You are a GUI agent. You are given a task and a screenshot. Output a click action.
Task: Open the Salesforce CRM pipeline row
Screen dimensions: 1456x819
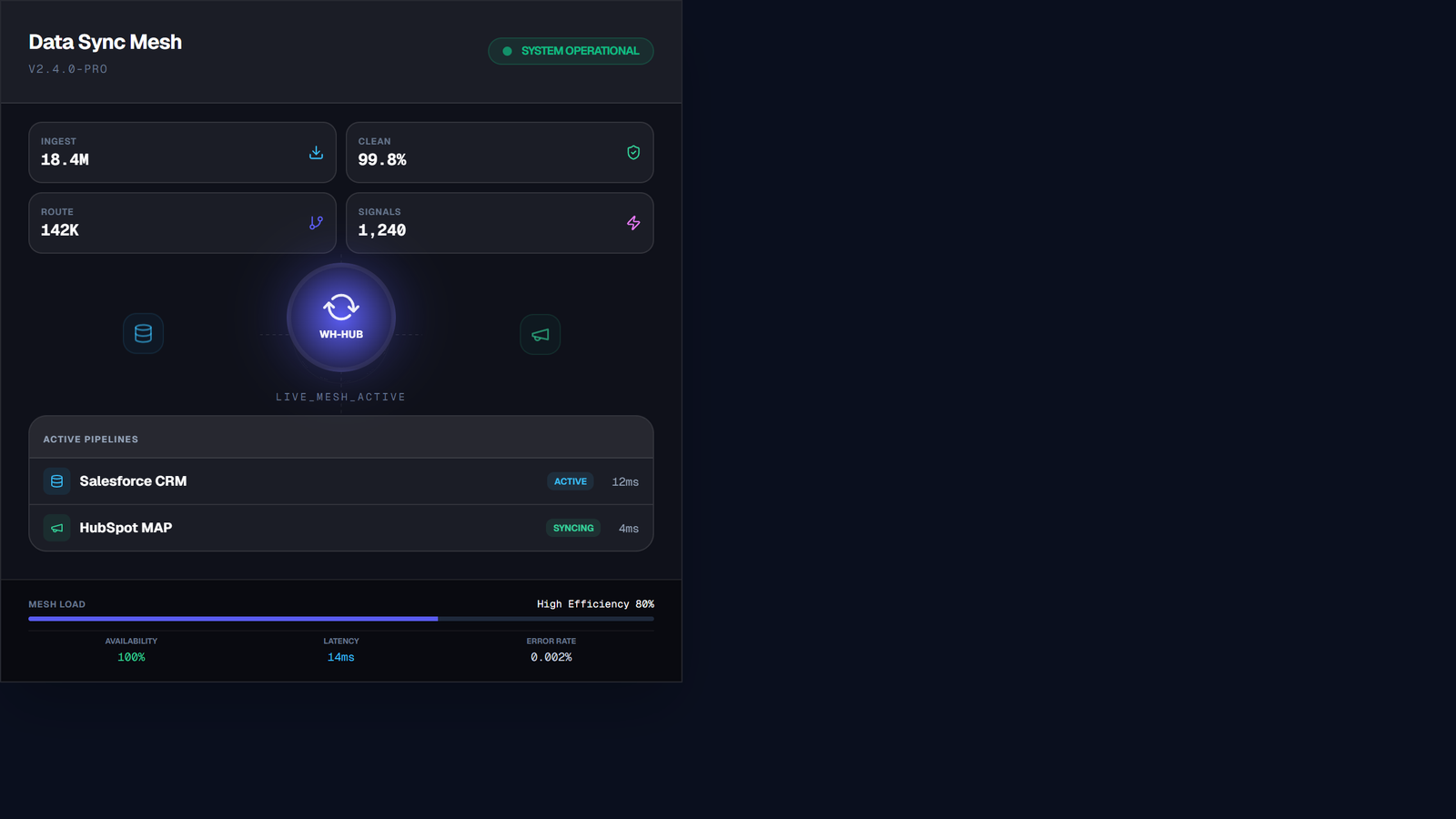[341, 481]
